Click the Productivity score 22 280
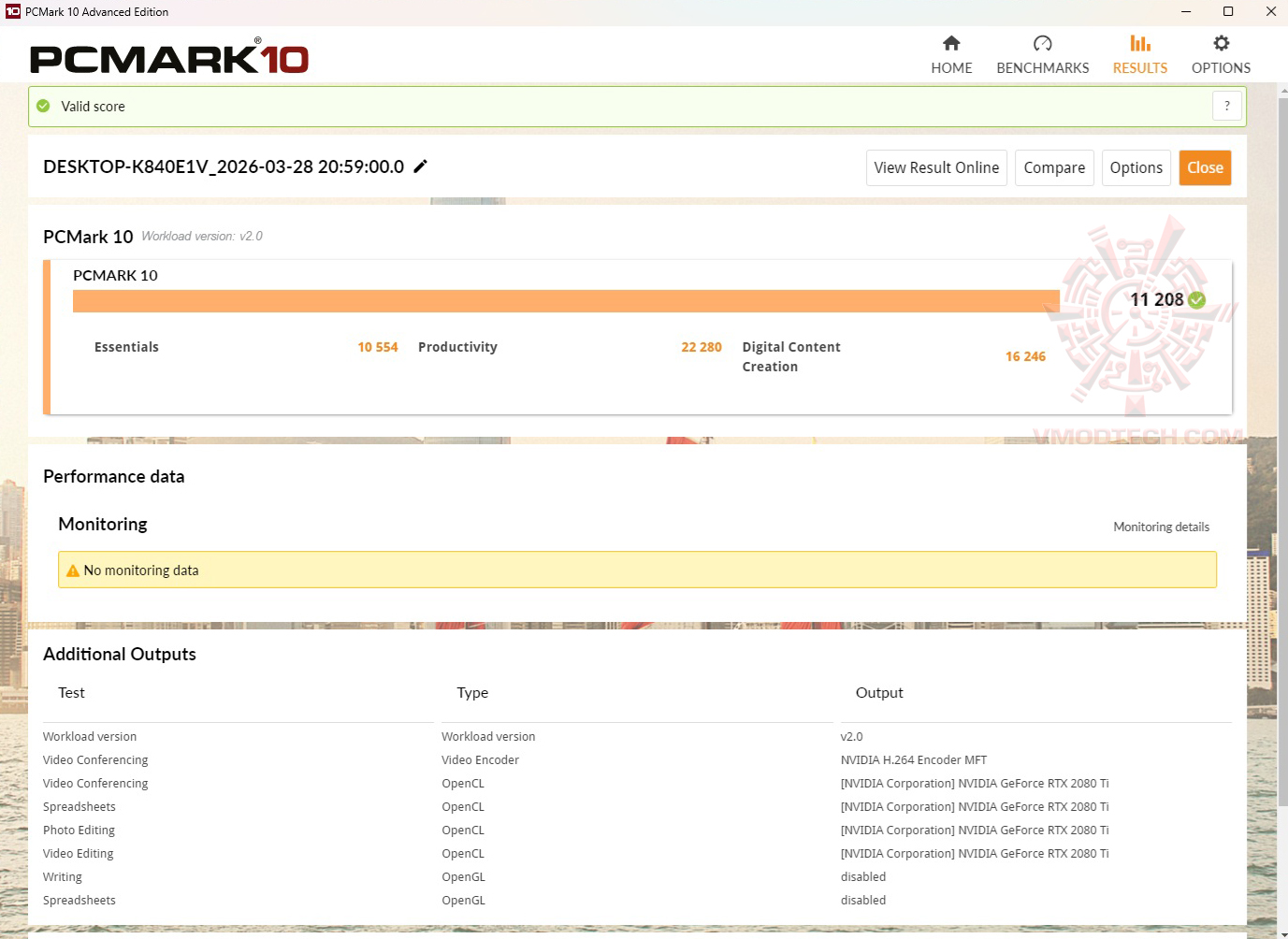Screen dimensions: 1288x939 tap(702, 348)
